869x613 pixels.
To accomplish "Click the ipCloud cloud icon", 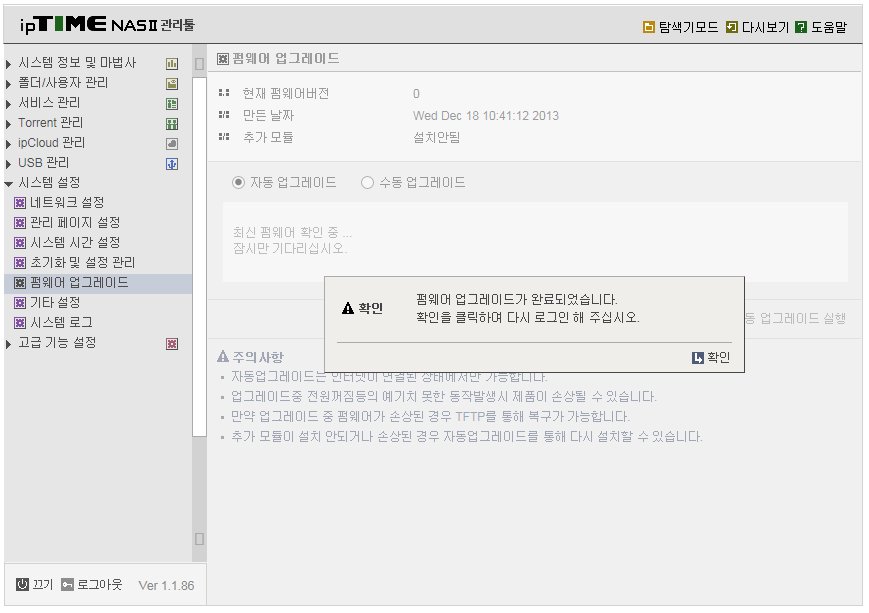I will [172, 144].
